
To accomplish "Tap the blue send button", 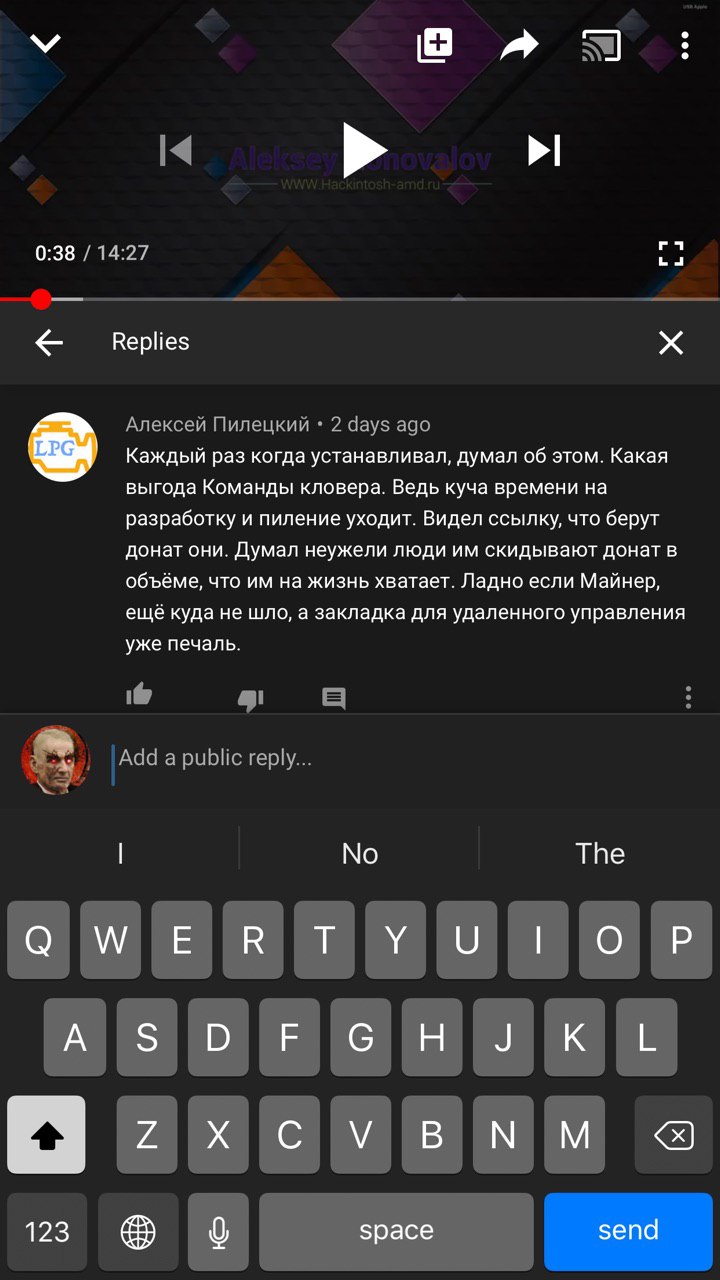I will (628, 1231).
